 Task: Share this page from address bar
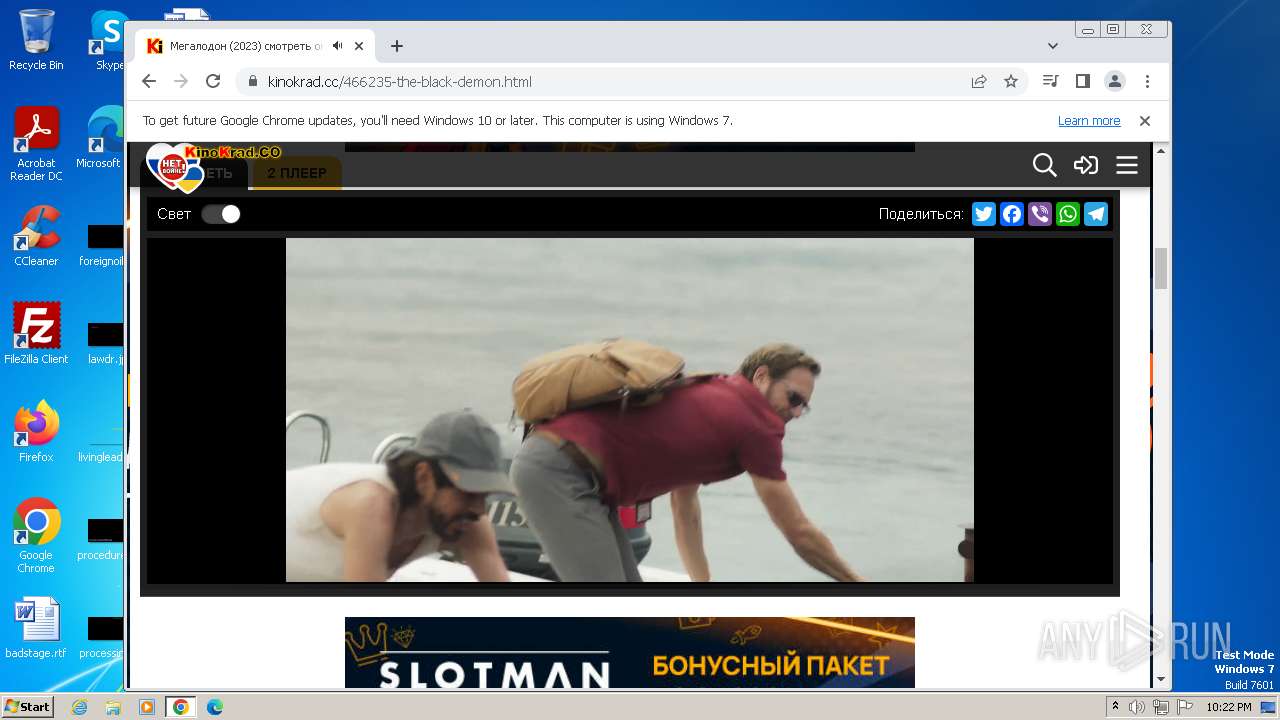pos(979,82)
